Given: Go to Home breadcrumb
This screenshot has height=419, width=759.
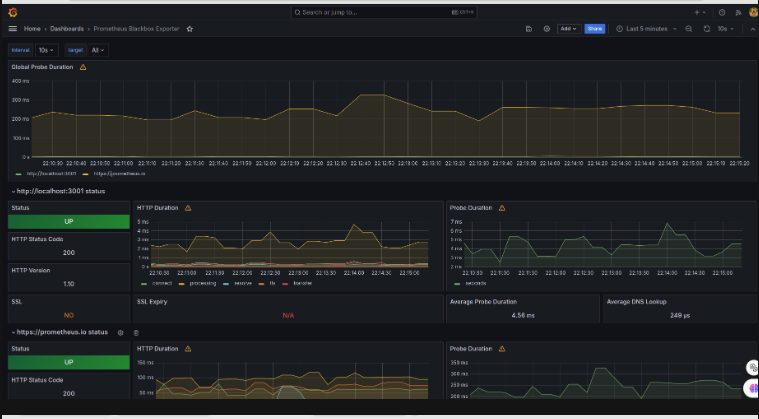Looking at the screenshot, I should pos(32,29).
